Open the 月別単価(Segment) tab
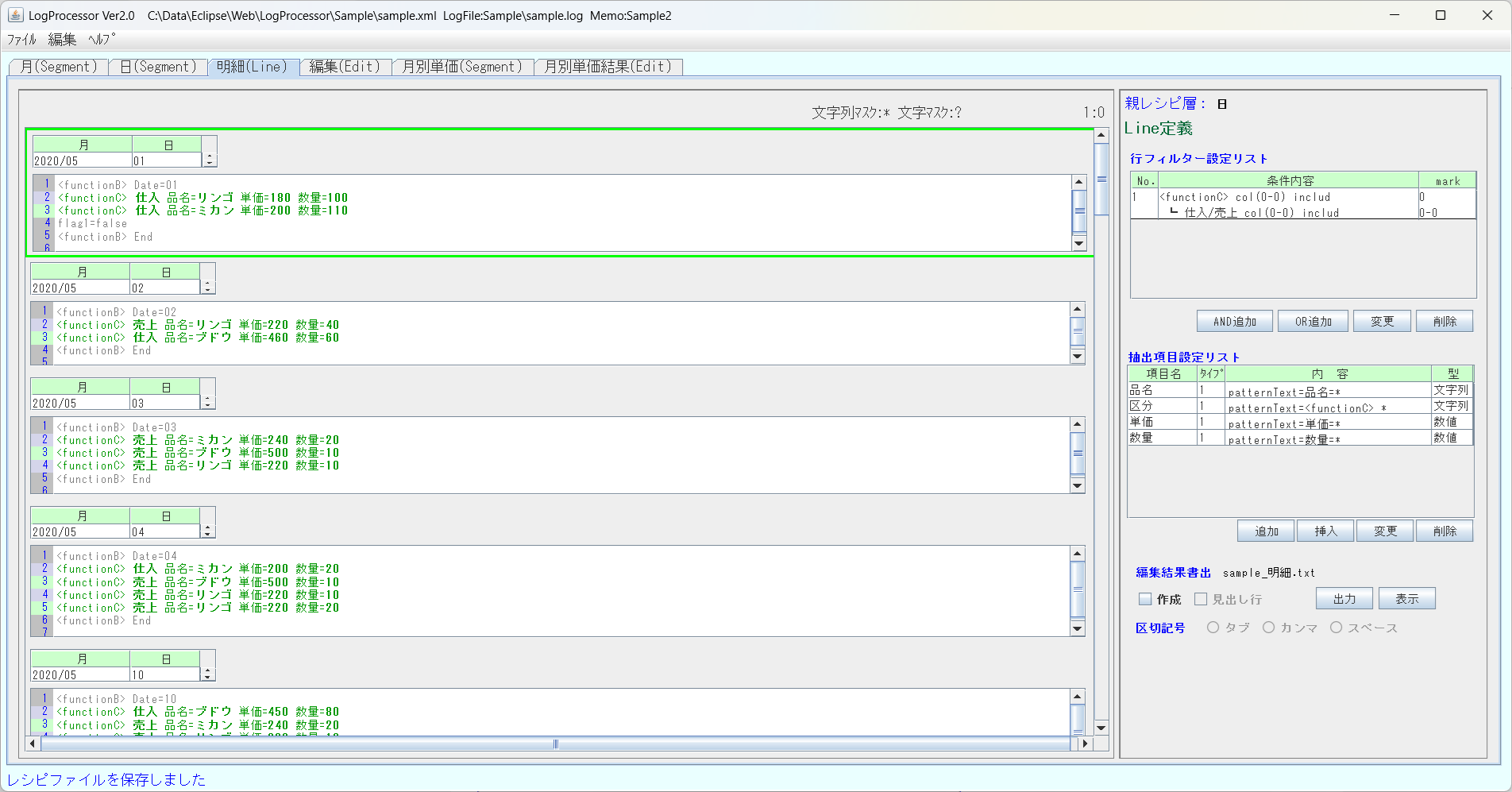 tap(462, 67)
